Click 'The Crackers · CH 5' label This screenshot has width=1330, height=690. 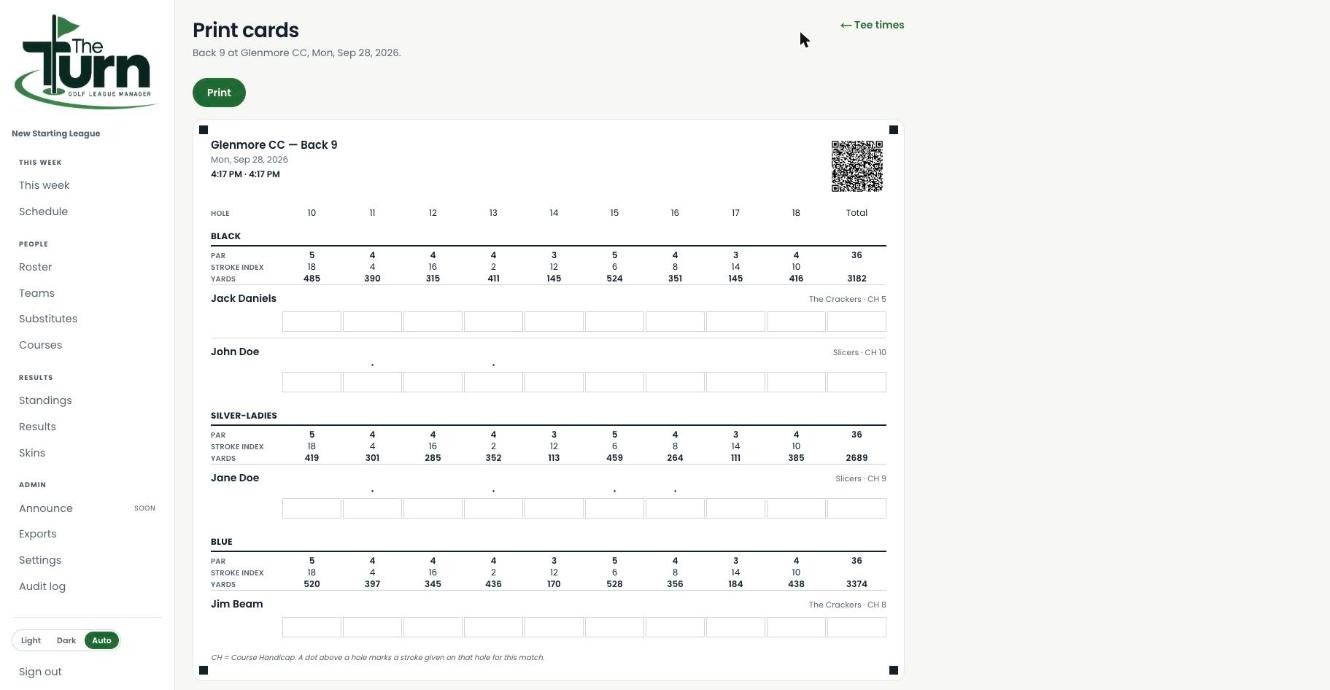coord(848,299)
